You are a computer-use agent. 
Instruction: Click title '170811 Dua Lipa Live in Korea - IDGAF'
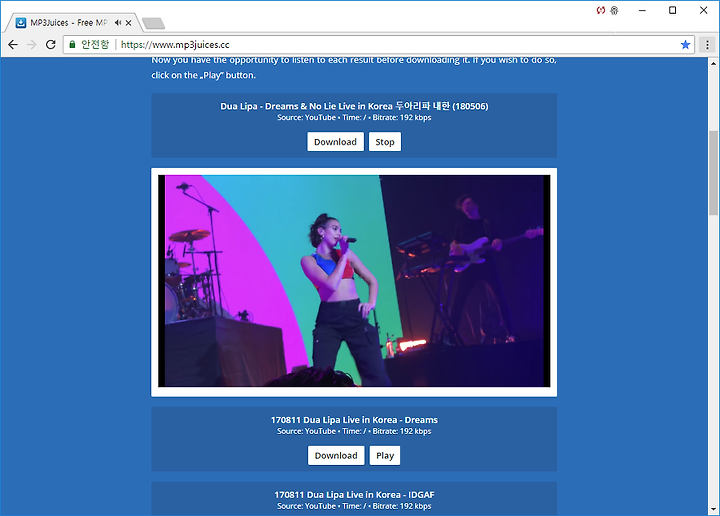tap(354, 495)
